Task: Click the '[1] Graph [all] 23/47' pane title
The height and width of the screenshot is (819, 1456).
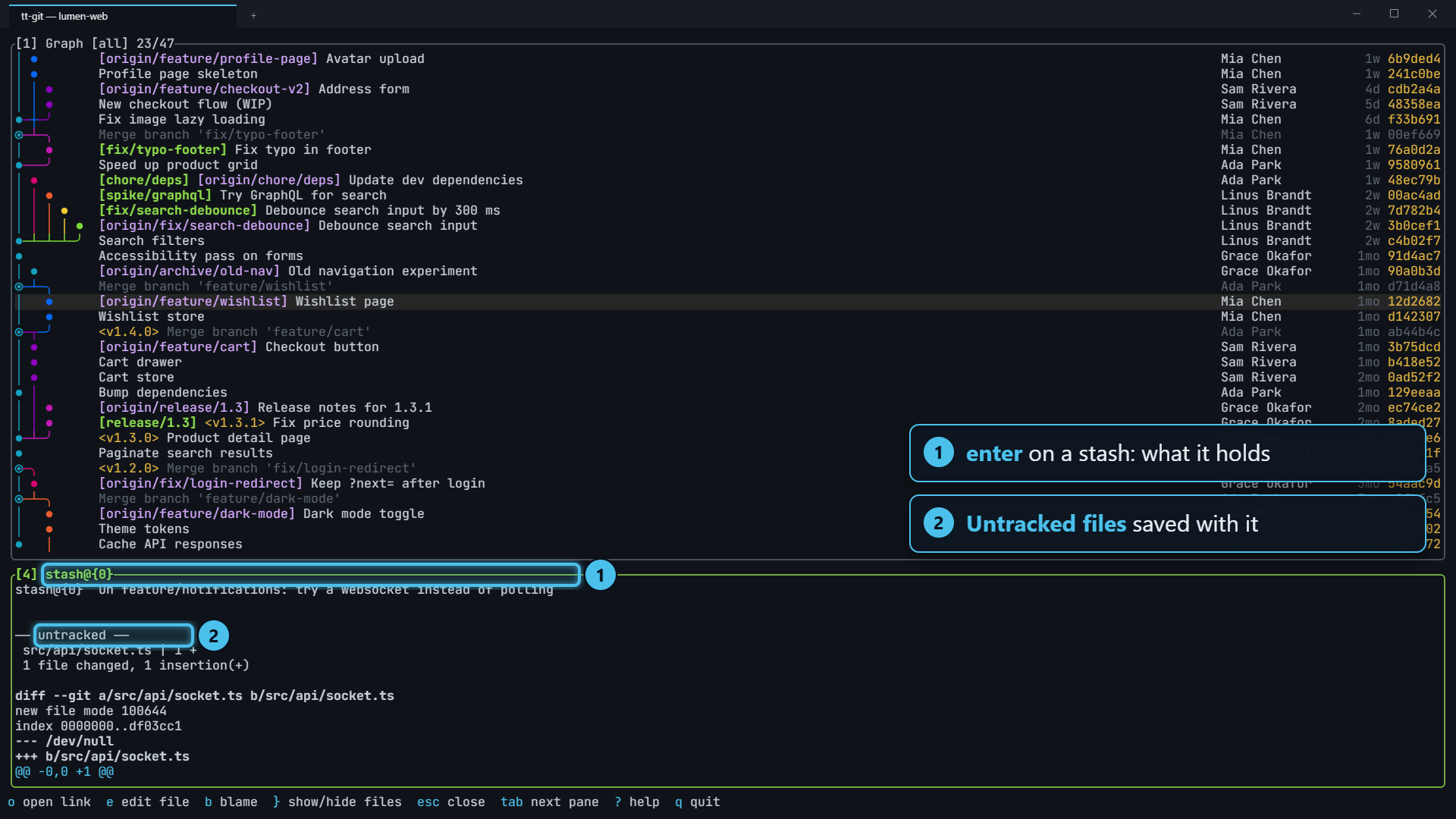Action: pyautogui.click(x=95, y=43)
